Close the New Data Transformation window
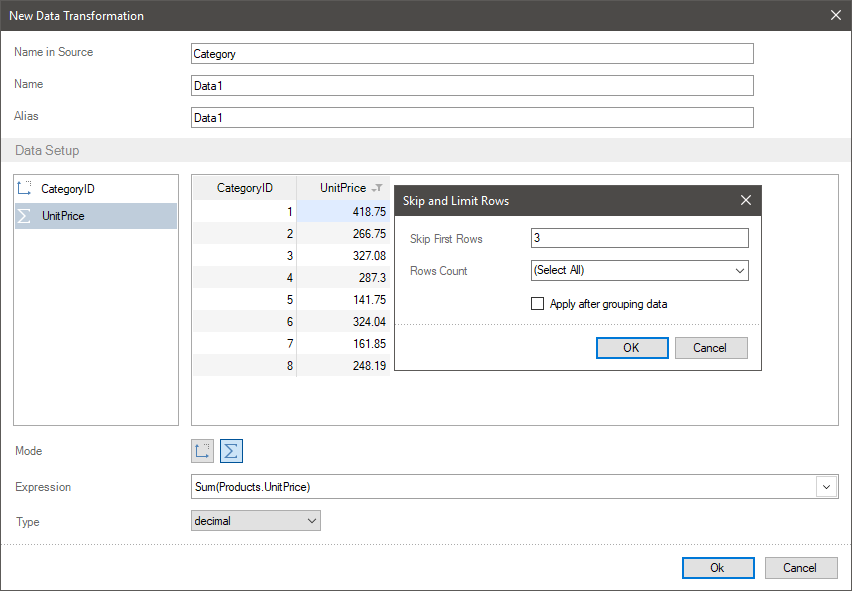Screen dimensions: 852x591 pos(836,15)
